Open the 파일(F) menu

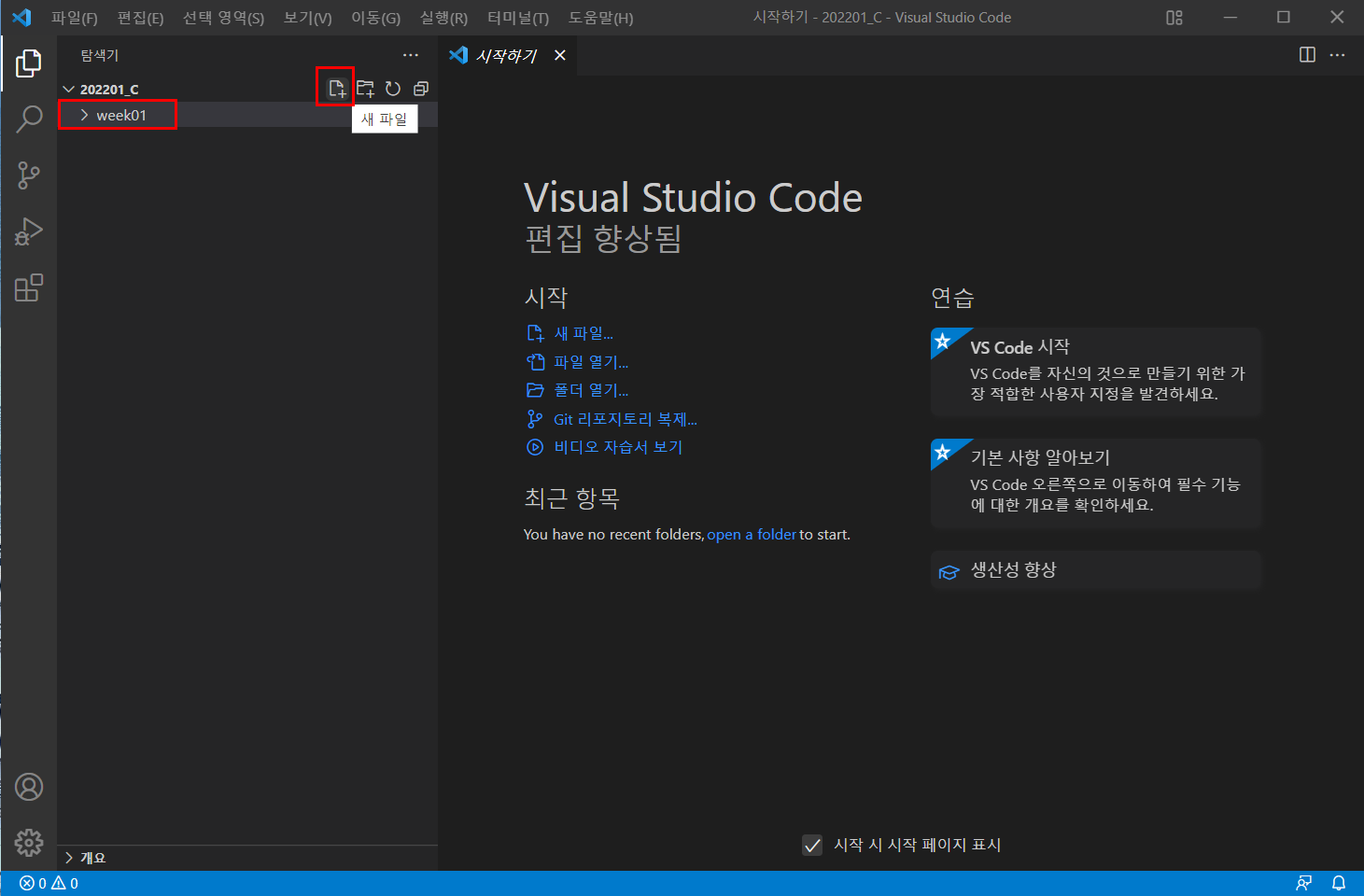[x=75, y=18]
